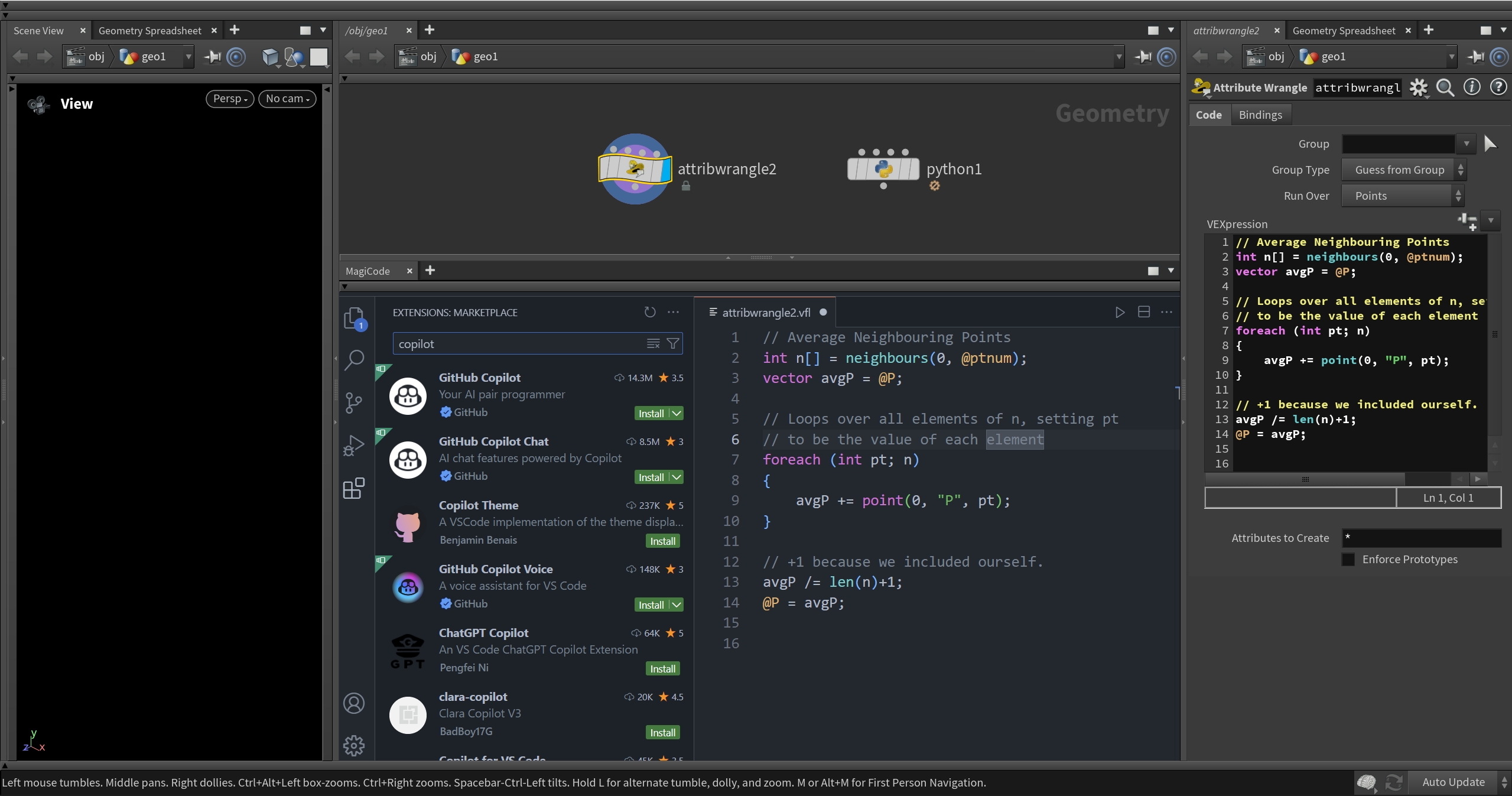The width and height of the screenshot is (1512, 796).
Task: Expand the Group Type dropdown
Action: [x=1403, y=170]
